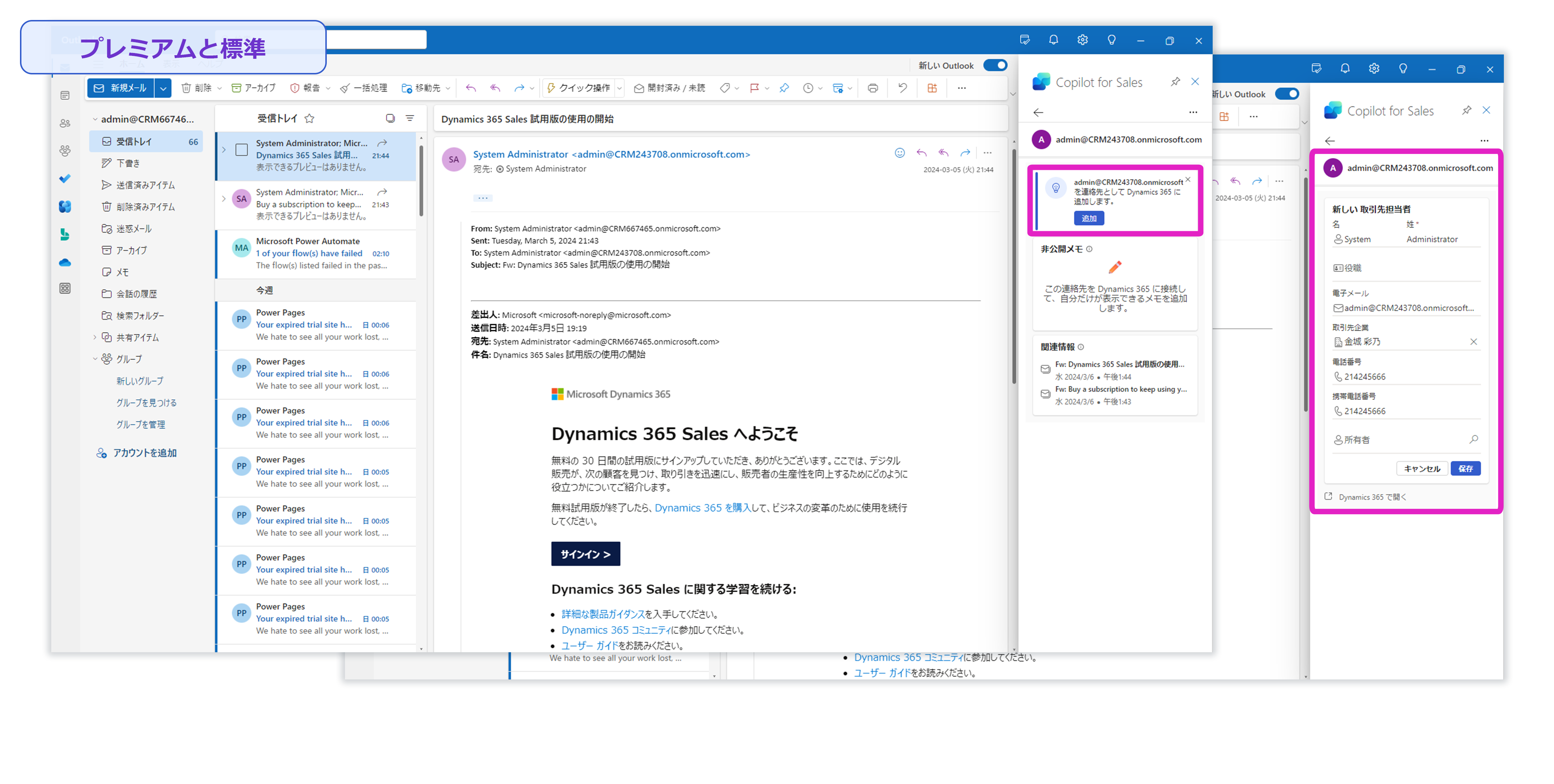Click the reply-all arrow in the toolbar
1554x784 pixels.
point(495,88)
